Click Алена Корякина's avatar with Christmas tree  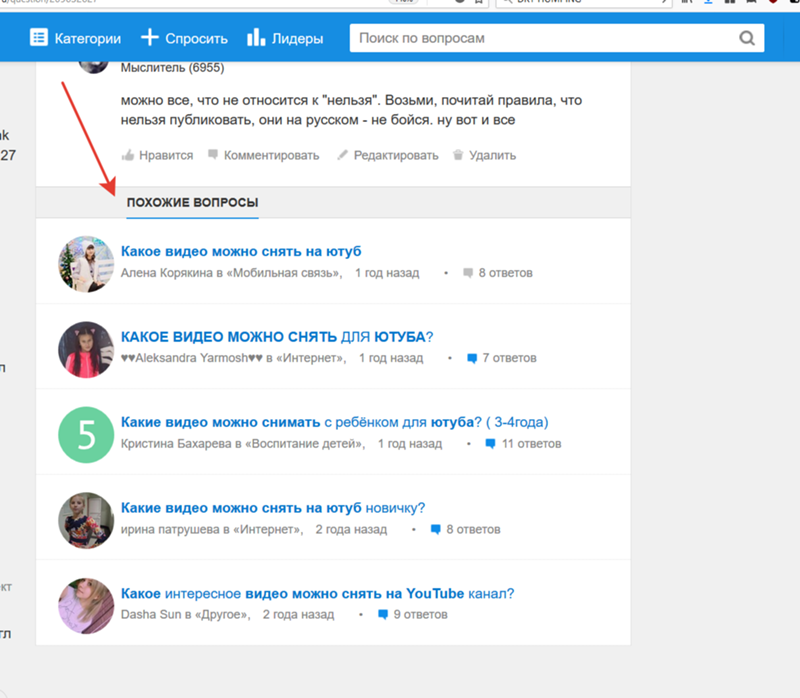(x=86, y=264)
